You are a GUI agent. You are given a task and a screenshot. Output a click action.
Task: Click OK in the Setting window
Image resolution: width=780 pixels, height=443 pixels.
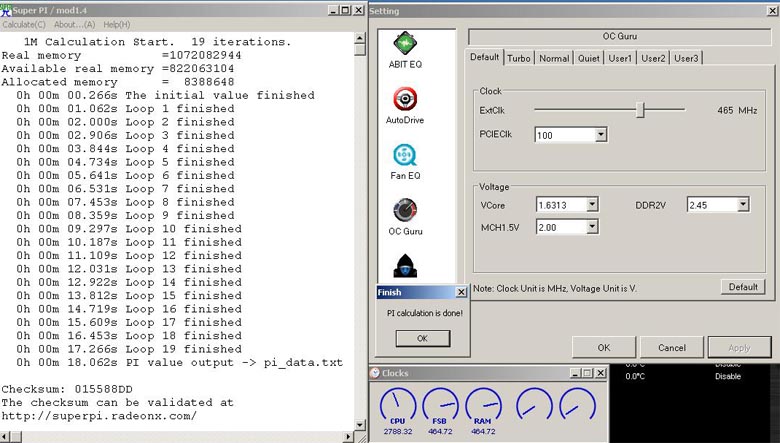[x=604, y=348]
